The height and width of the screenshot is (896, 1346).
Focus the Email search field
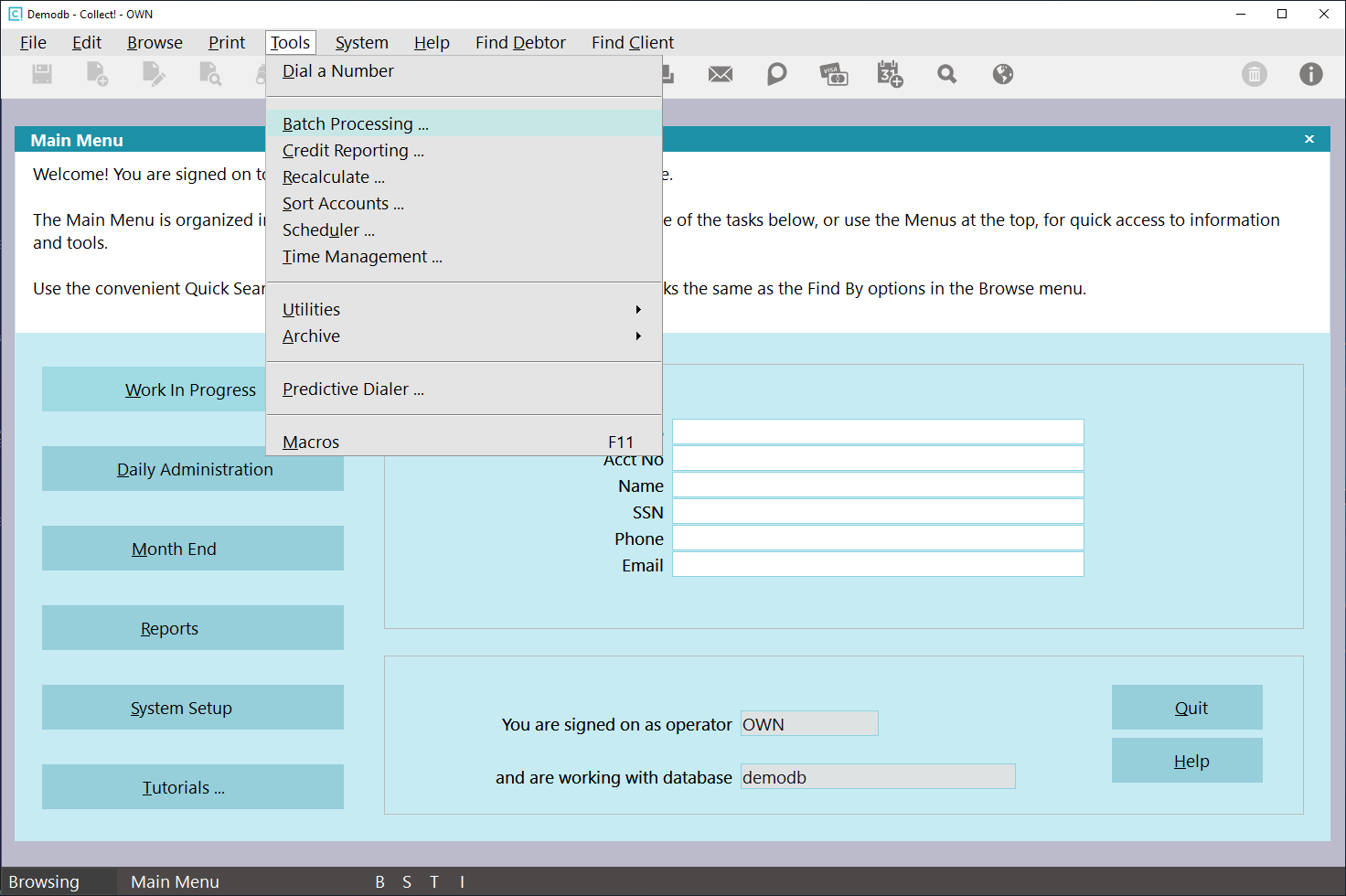pos(878,564)
